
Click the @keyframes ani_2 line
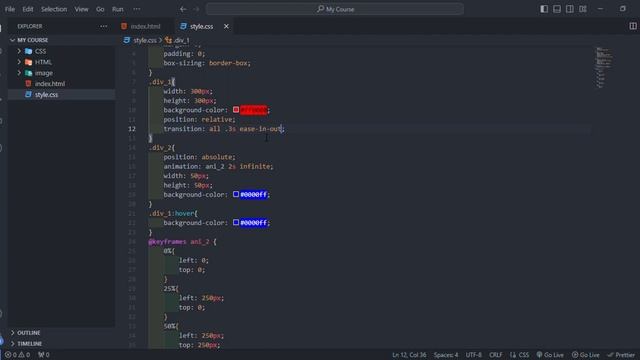(182, 242)
